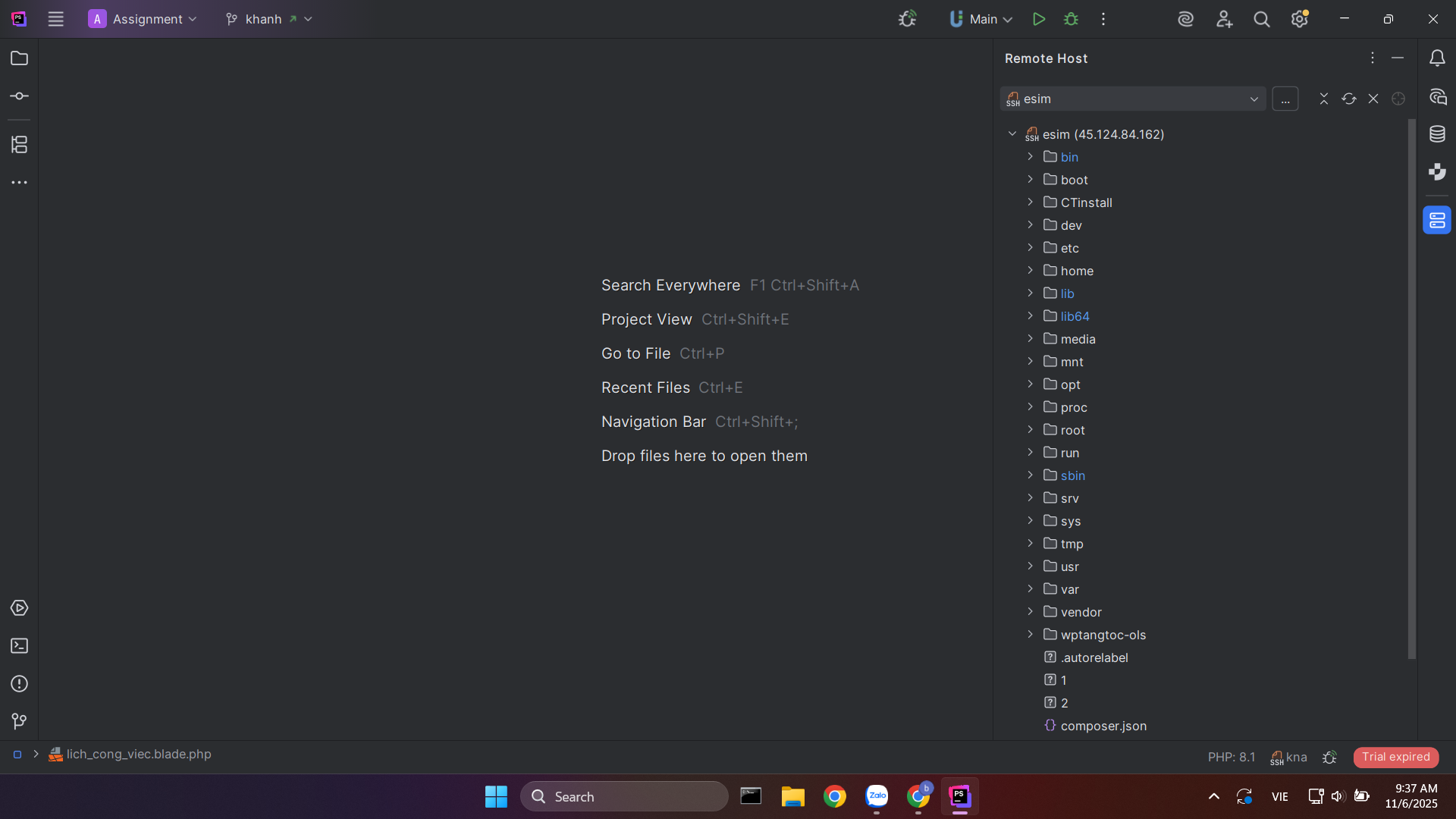
Task: Click the Run button in the toolbar
Action: tap(1039, 19)
